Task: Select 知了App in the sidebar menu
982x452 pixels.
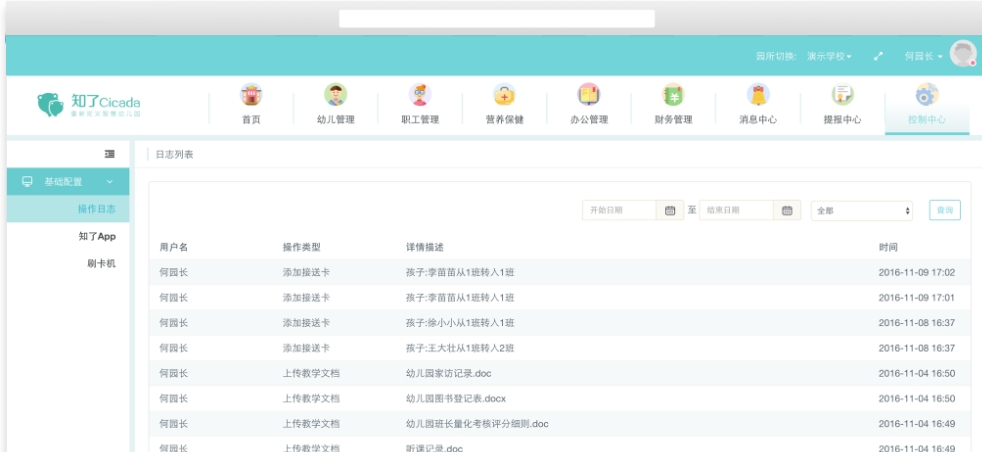Action: [97, 236]
